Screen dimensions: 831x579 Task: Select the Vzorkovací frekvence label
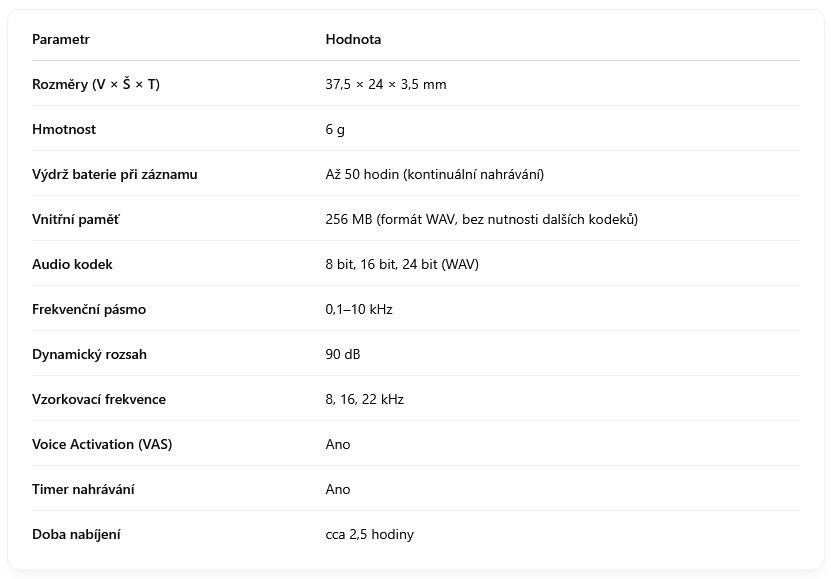click(99, 399)
